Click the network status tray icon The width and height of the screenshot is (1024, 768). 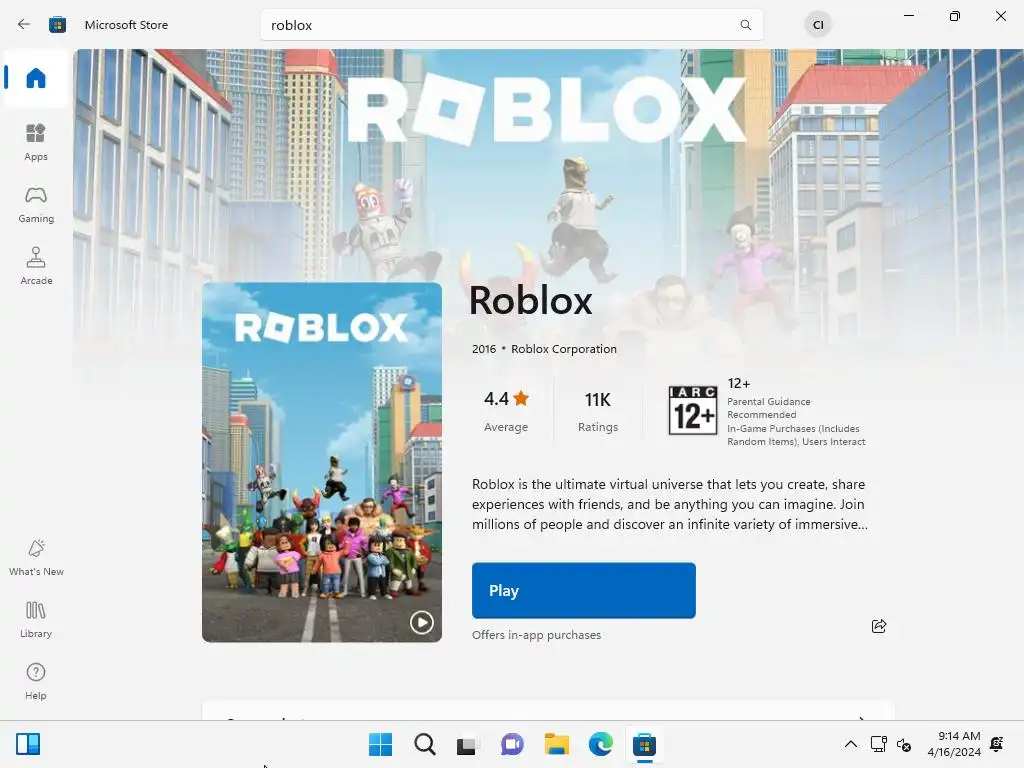(878, 744)
